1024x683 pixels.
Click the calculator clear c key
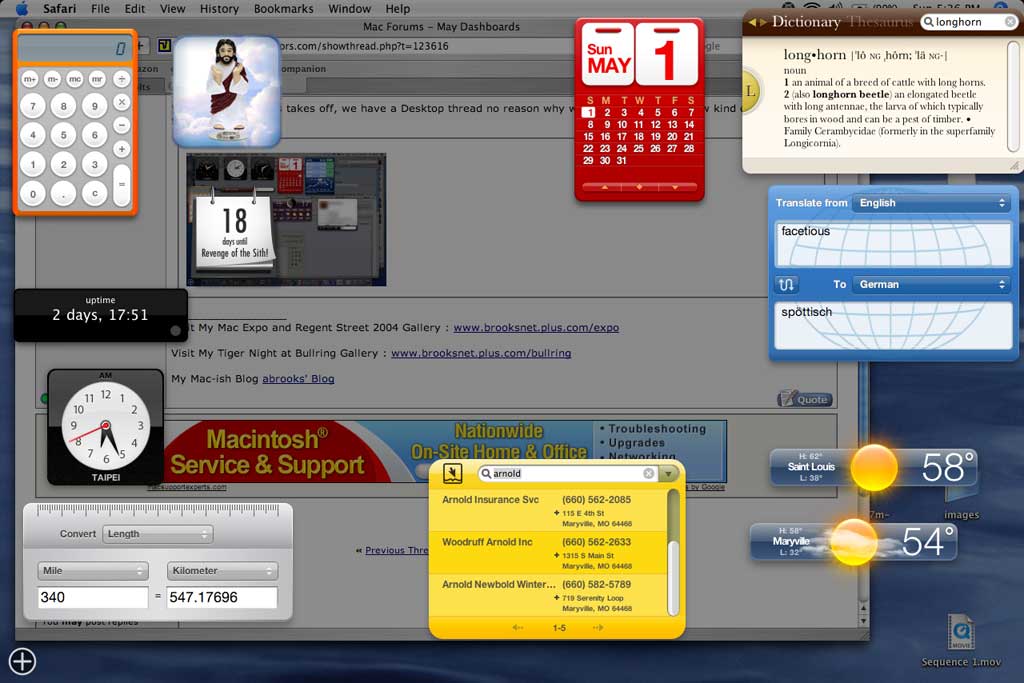click(x=95, y=193)
